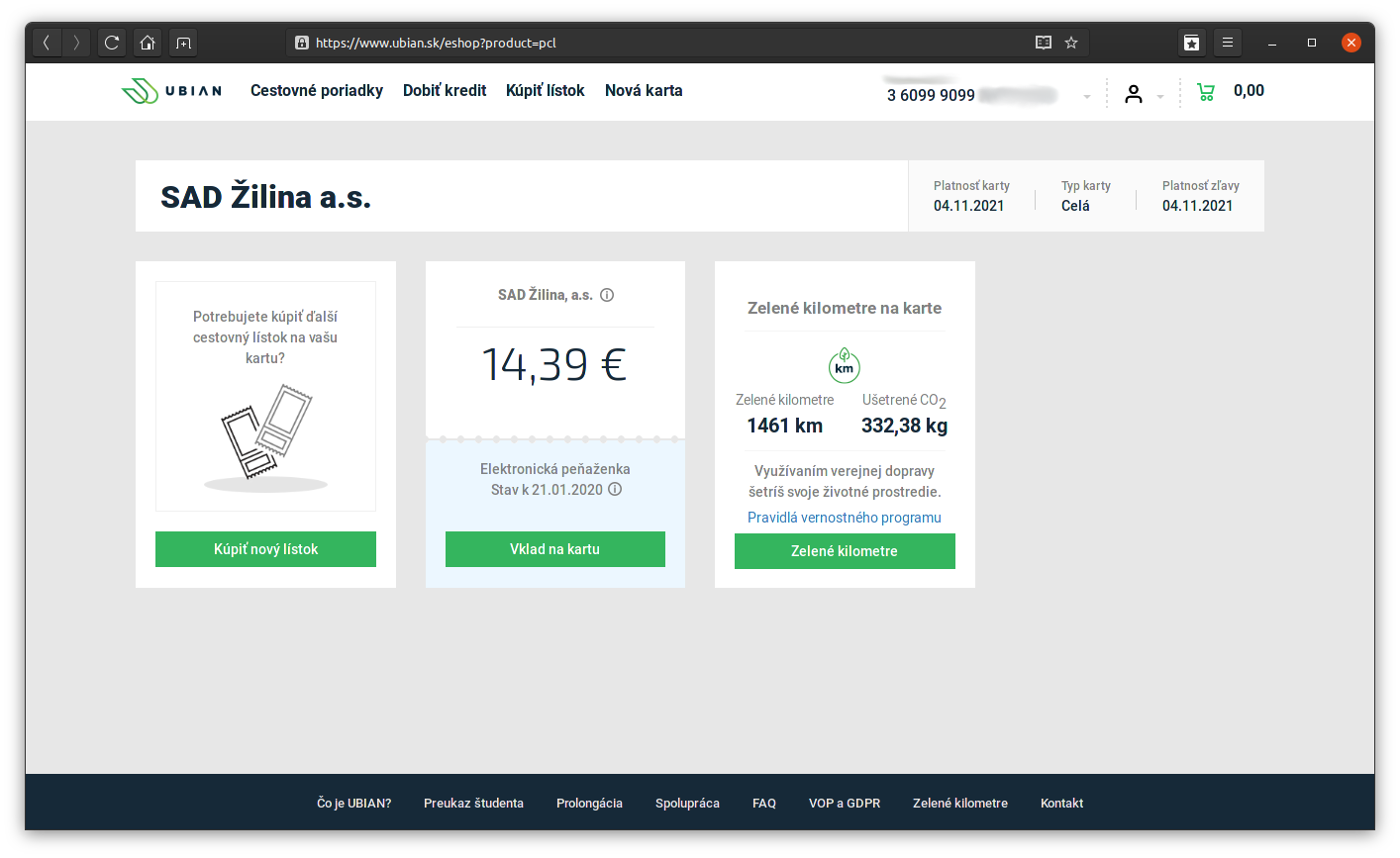Open VOP a GDPR footer link
Viewport: 1400px width, 858px height.
click(x=845, y=804)
